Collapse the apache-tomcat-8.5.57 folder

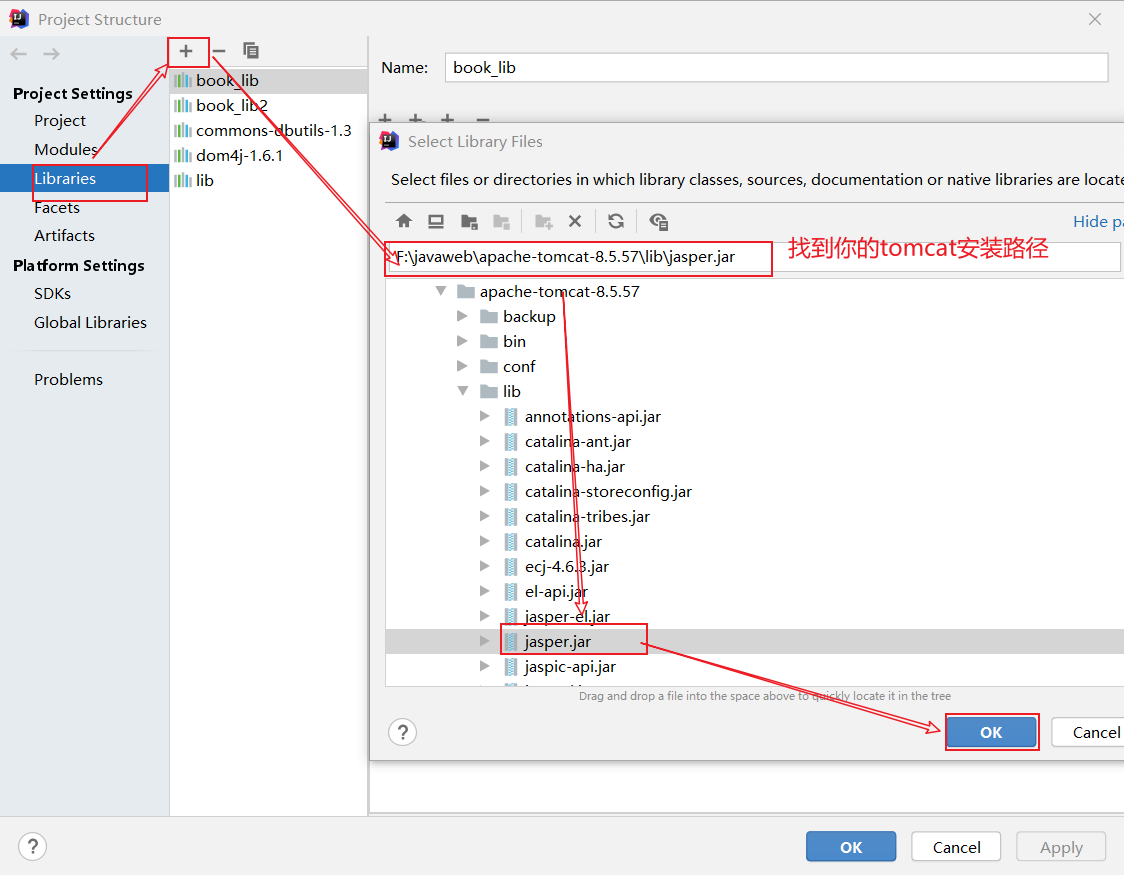[x=441, y=291]
